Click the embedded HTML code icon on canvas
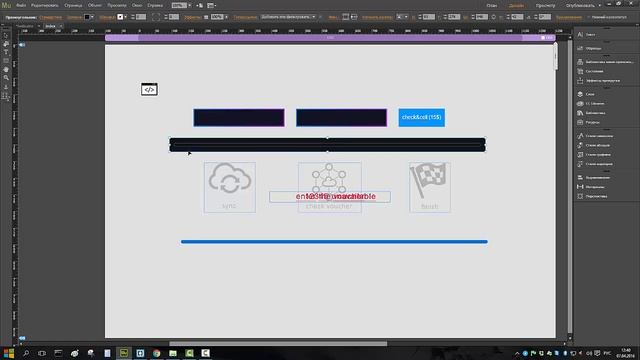The height and width of the screenshot is (360, 640). click(x=149, y=89)
